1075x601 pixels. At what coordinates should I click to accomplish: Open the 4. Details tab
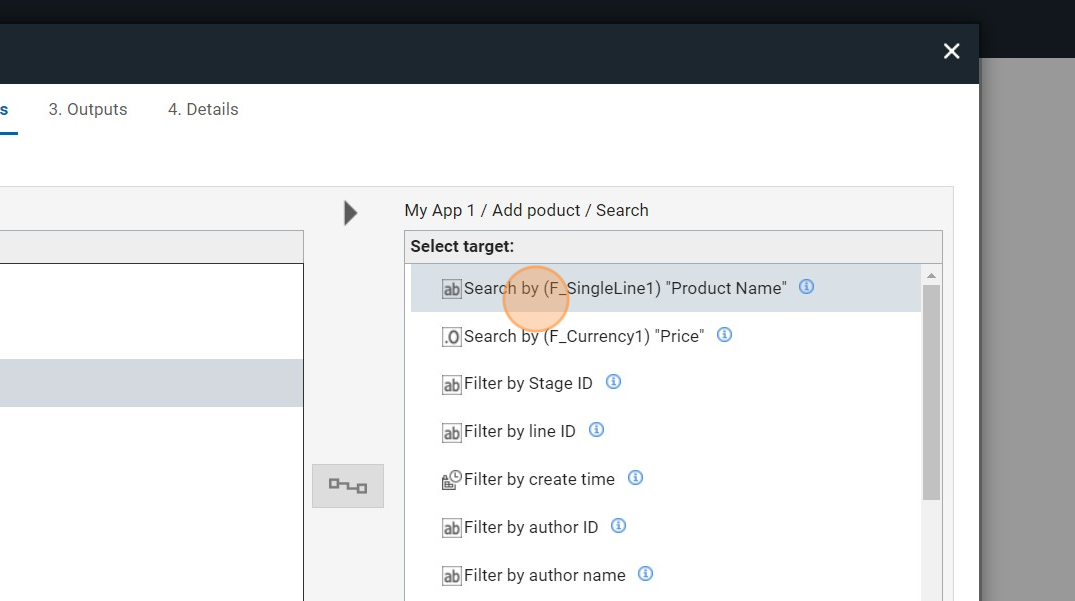(203, 110)
